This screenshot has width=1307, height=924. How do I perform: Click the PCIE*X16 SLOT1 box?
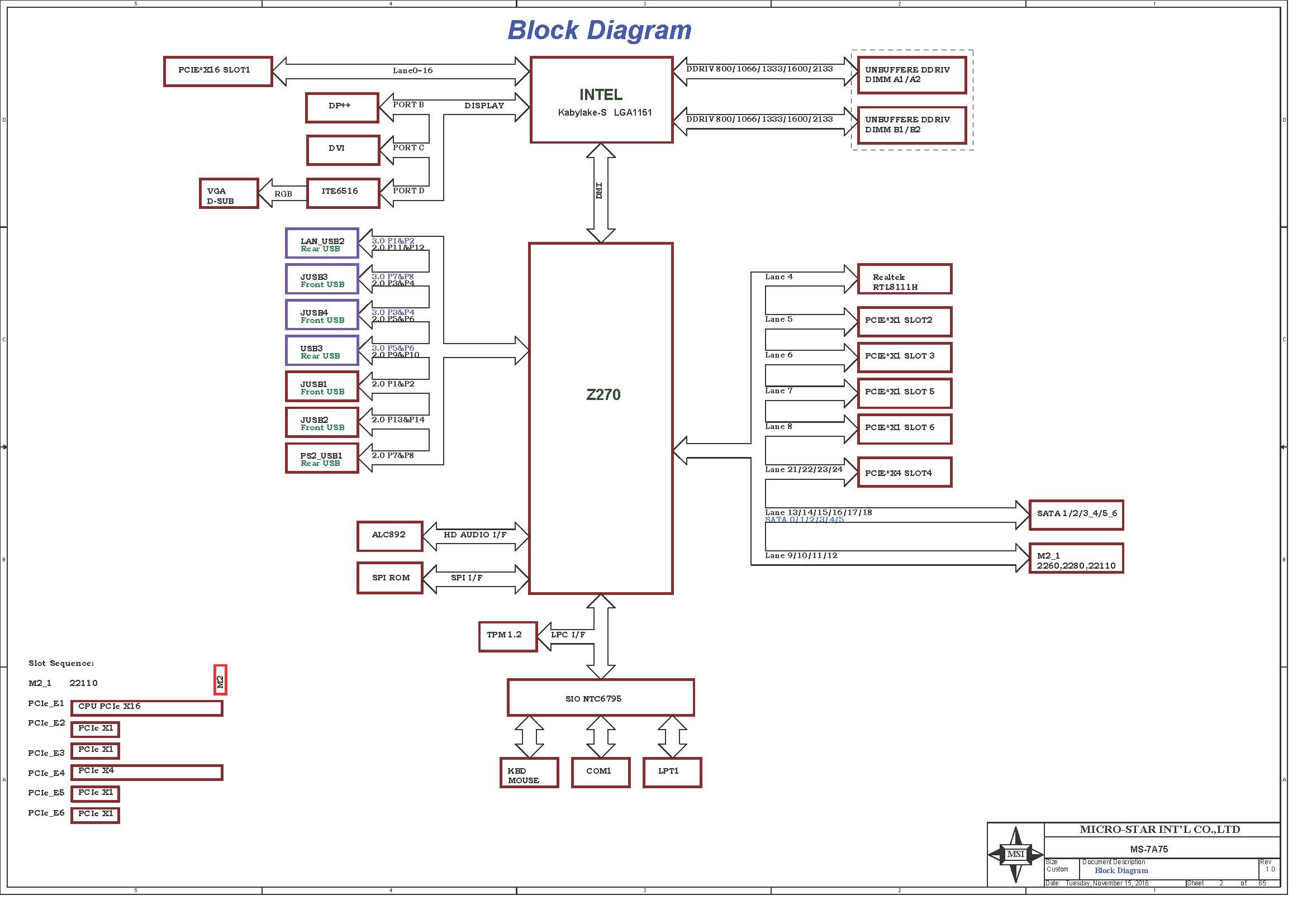[218, 71]
